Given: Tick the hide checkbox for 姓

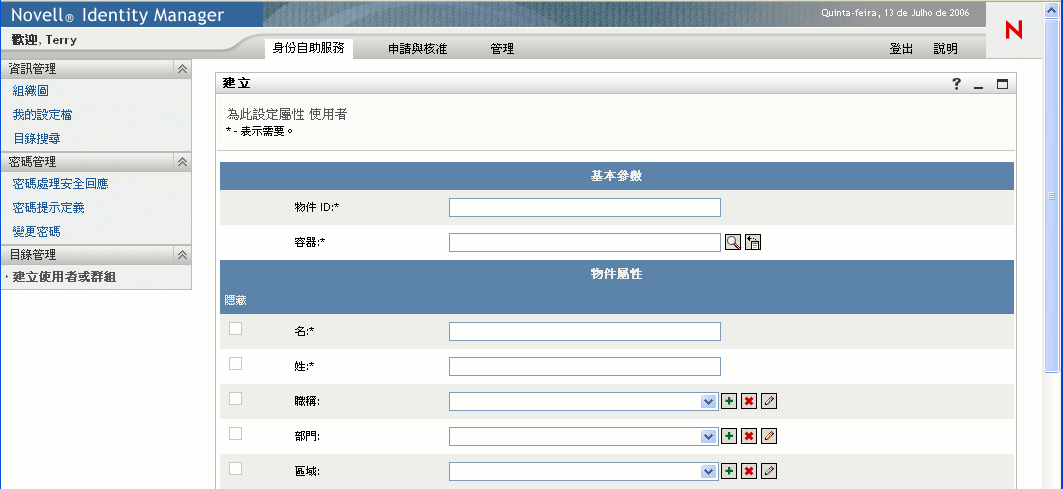Looking at the screenshot, I should click(235, 364).
